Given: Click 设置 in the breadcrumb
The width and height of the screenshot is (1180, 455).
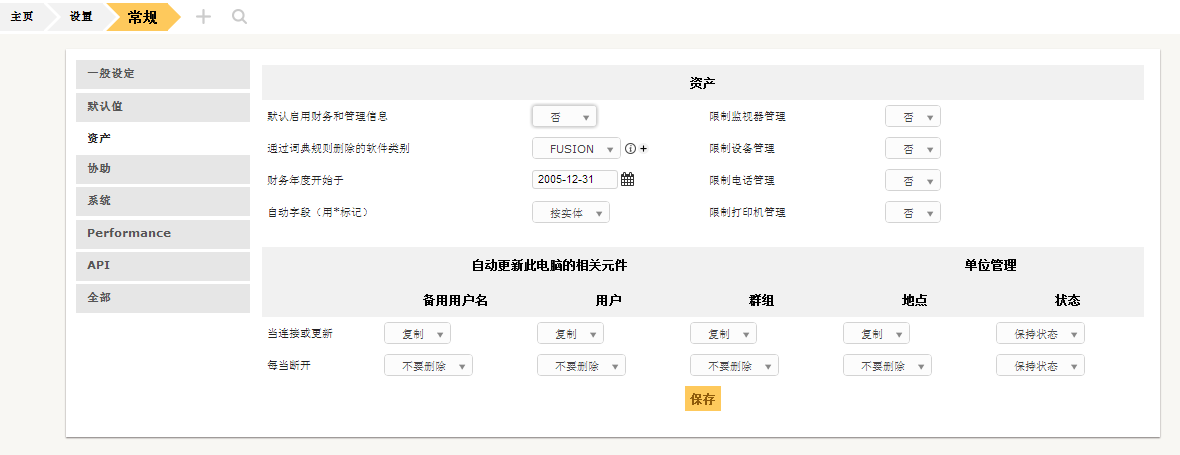Looking at the screenshot, I should click(x=81, y=17).
